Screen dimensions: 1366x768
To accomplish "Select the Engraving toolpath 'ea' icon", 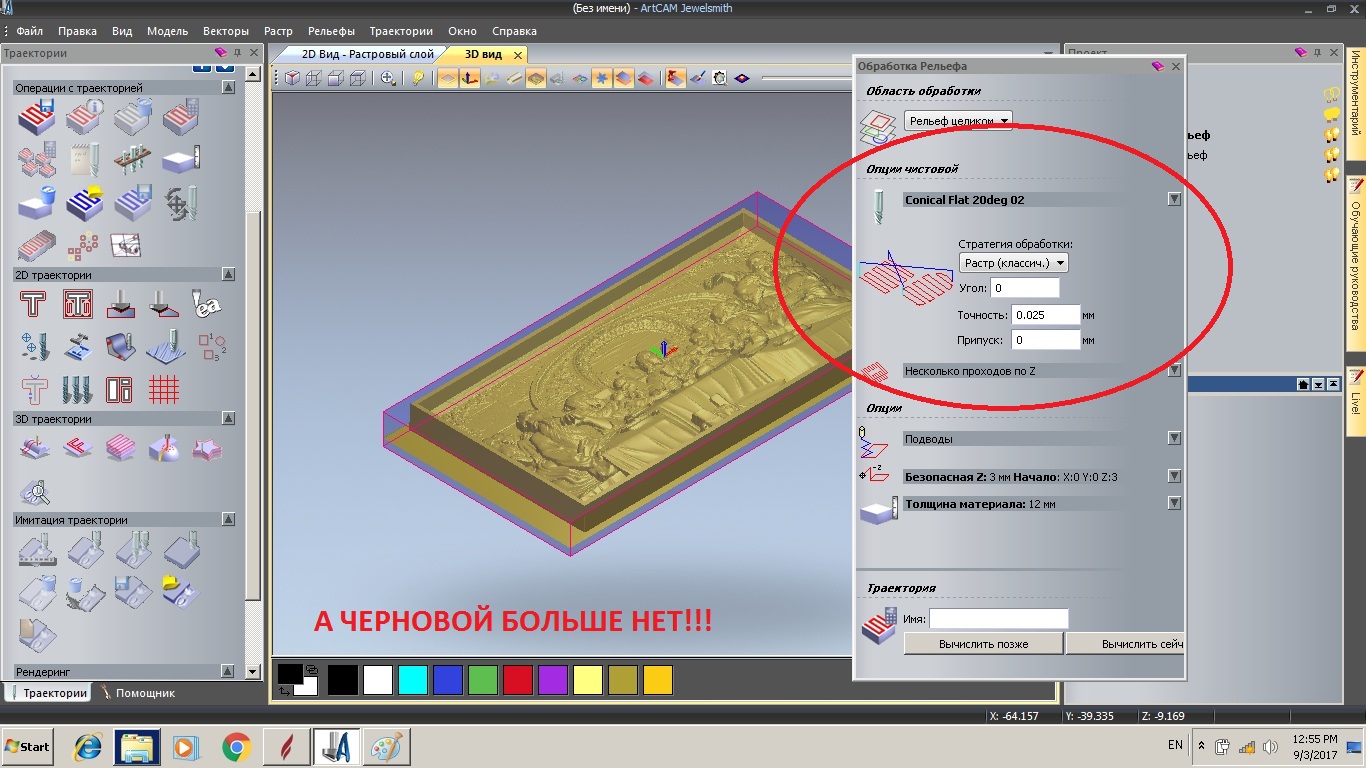I will [207, 303].
